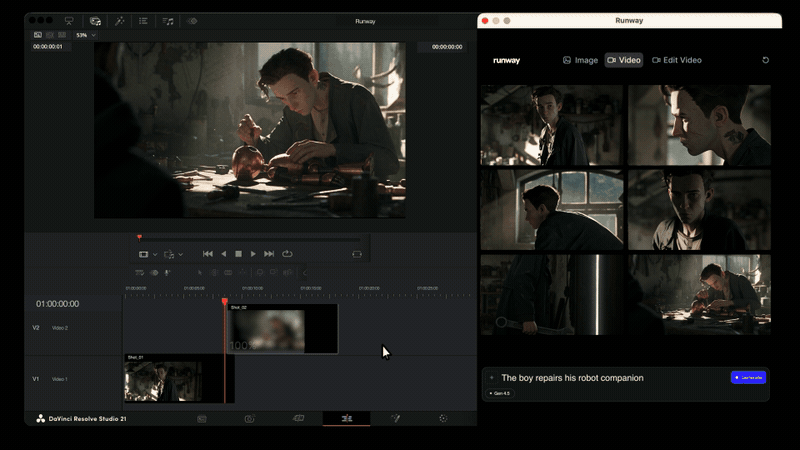This screenshot has width=800, height=450.
Task: Open the Sound Library music list icon
Action: pos(168,21)
